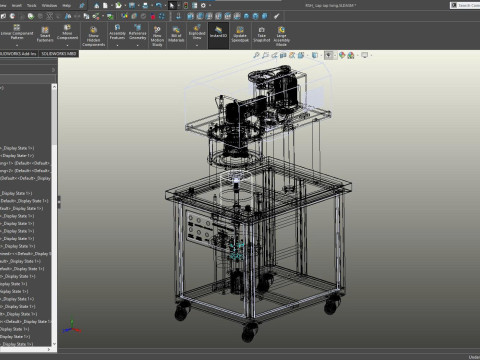Image resolution: width=480 pixels, height=360 pixels.
Task: Open the Help menu
Action: click(67, 5)
